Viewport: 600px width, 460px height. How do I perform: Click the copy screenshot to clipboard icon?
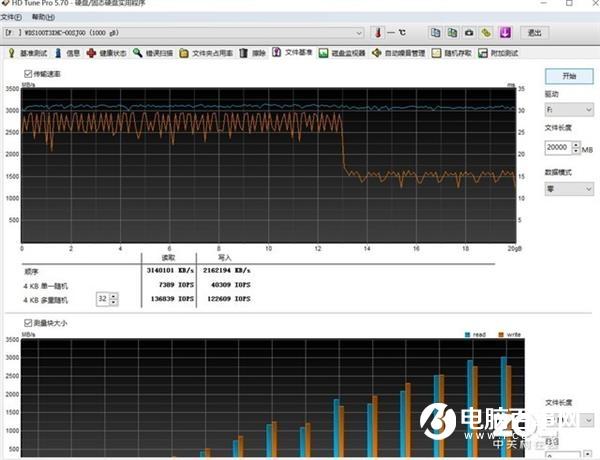pos(452,33)
